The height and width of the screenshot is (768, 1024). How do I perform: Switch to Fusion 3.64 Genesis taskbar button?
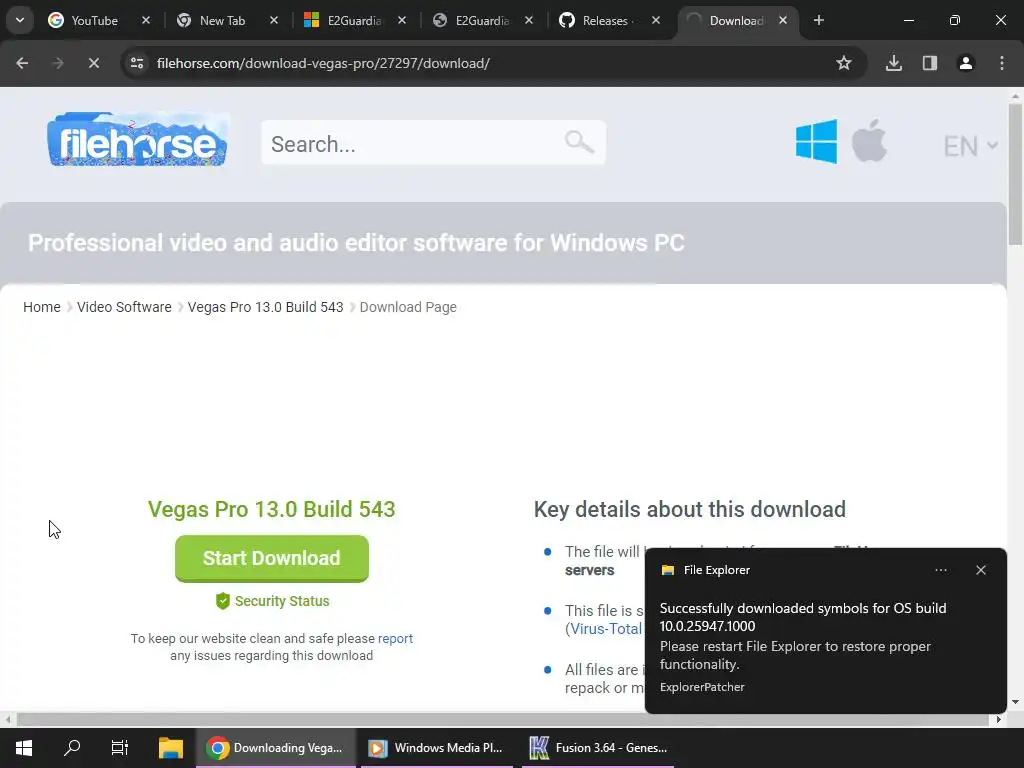[x=598, y=748]
